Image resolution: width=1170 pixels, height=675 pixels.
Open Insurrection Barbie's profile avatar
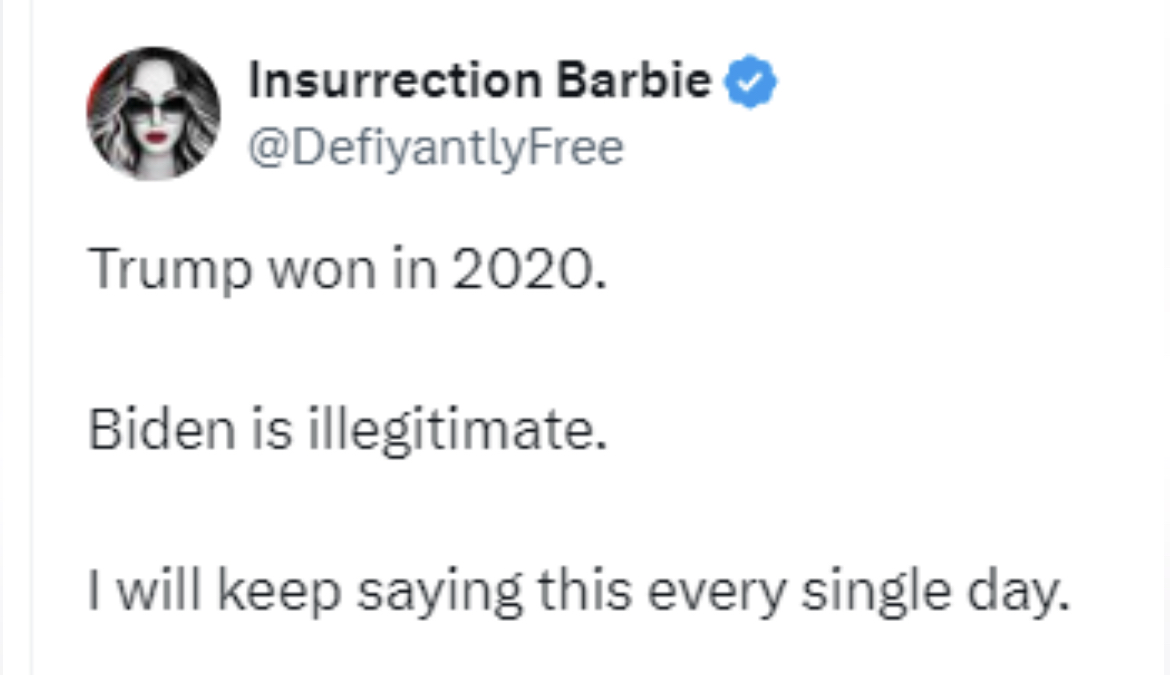pyautogui.click(x=153, y=113)
